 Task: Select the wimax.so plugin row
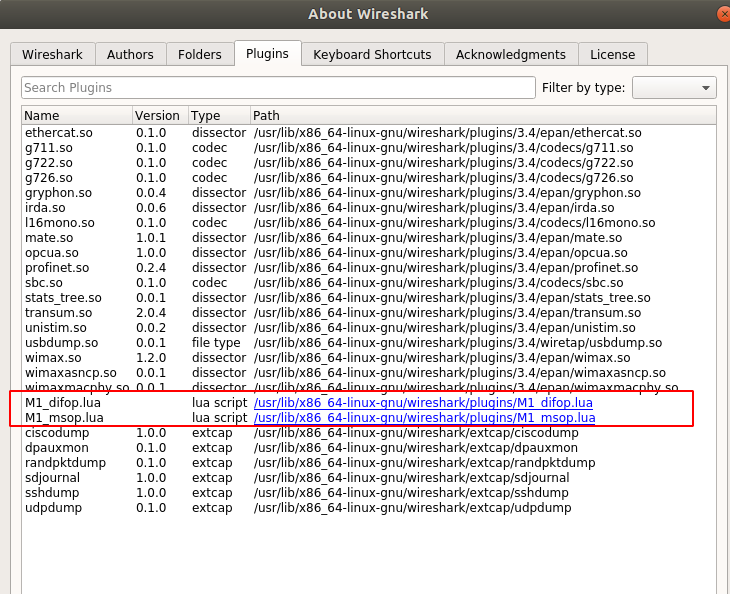[x=369, y=358]
